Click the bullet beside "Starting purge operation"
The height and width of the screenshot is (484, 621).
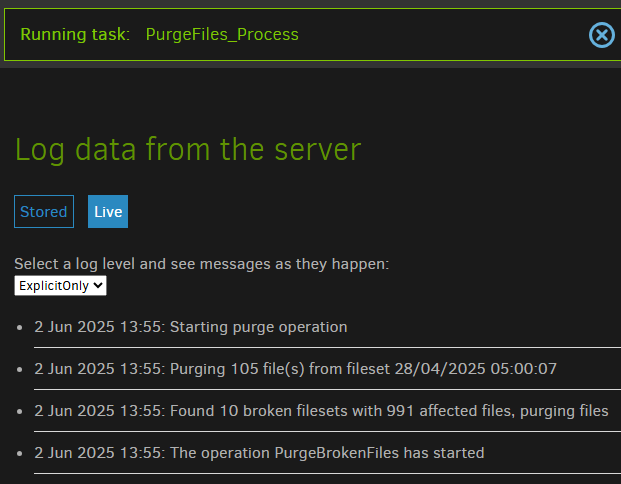[19, 328]
